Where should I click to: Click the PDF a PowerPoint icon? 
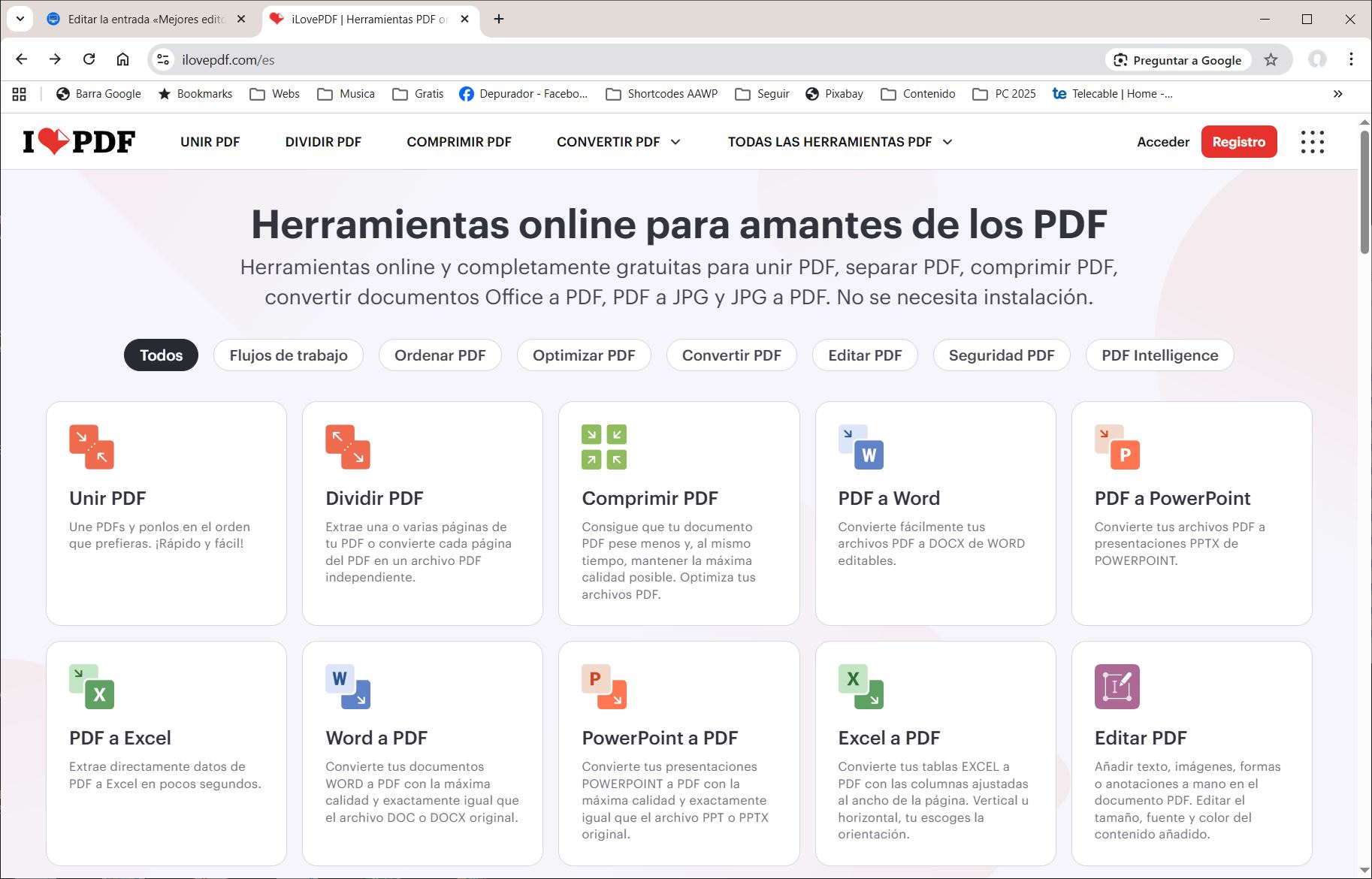[x=1117, y=447]
